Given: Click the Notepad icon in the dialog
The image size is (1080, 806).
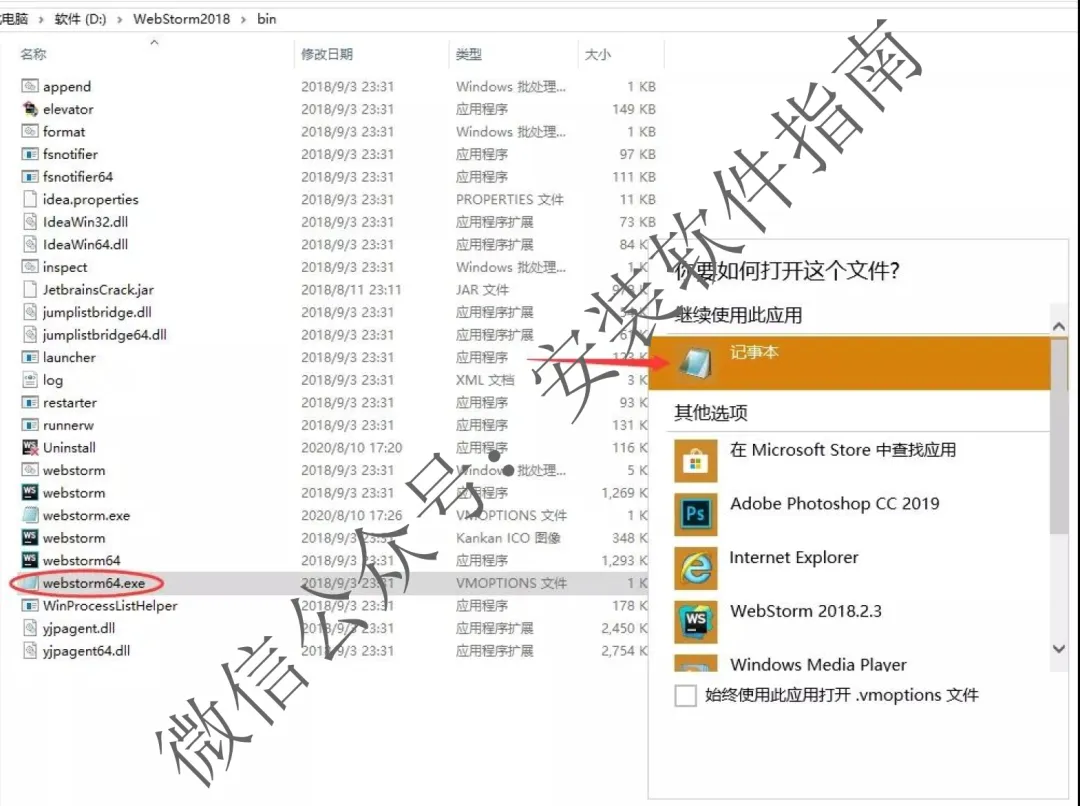Looking at the screenshot, I should point(695,362).
